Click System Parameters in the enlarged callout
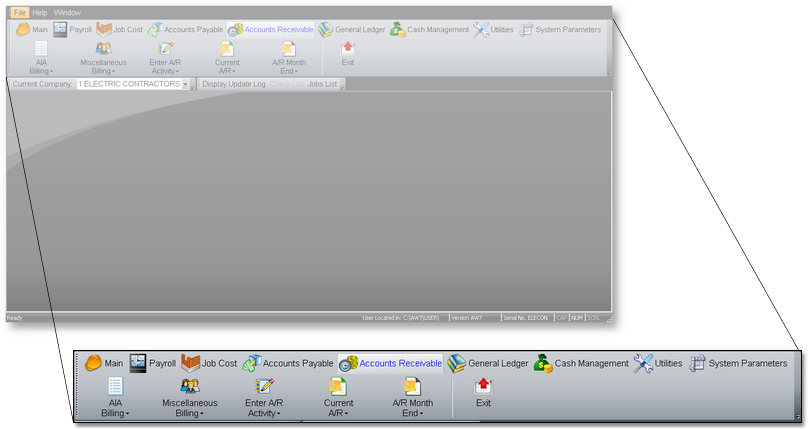The width and height of the screenshot is (808, 430). pyautogui.click(x=738, y=363)
